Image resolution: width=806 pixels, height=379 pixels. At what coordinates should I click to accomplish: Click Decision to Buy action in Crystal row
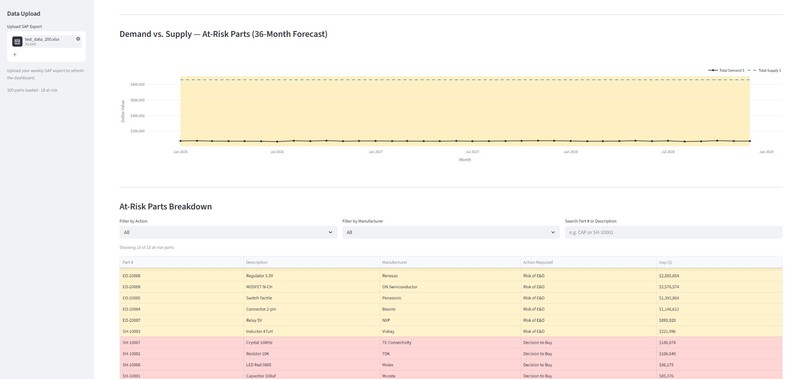(589, 342)
